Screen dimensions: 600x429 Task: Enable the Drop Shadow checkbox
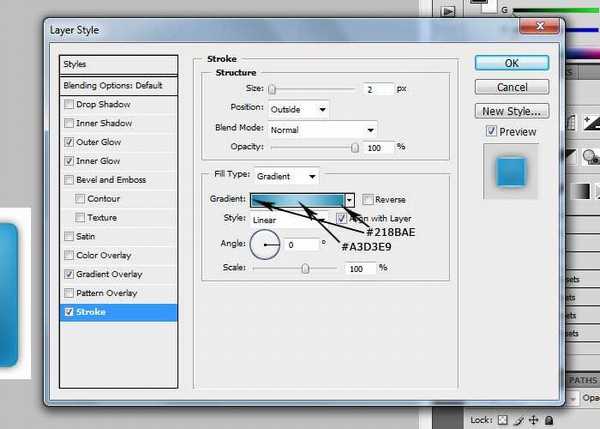coord(68,104)
